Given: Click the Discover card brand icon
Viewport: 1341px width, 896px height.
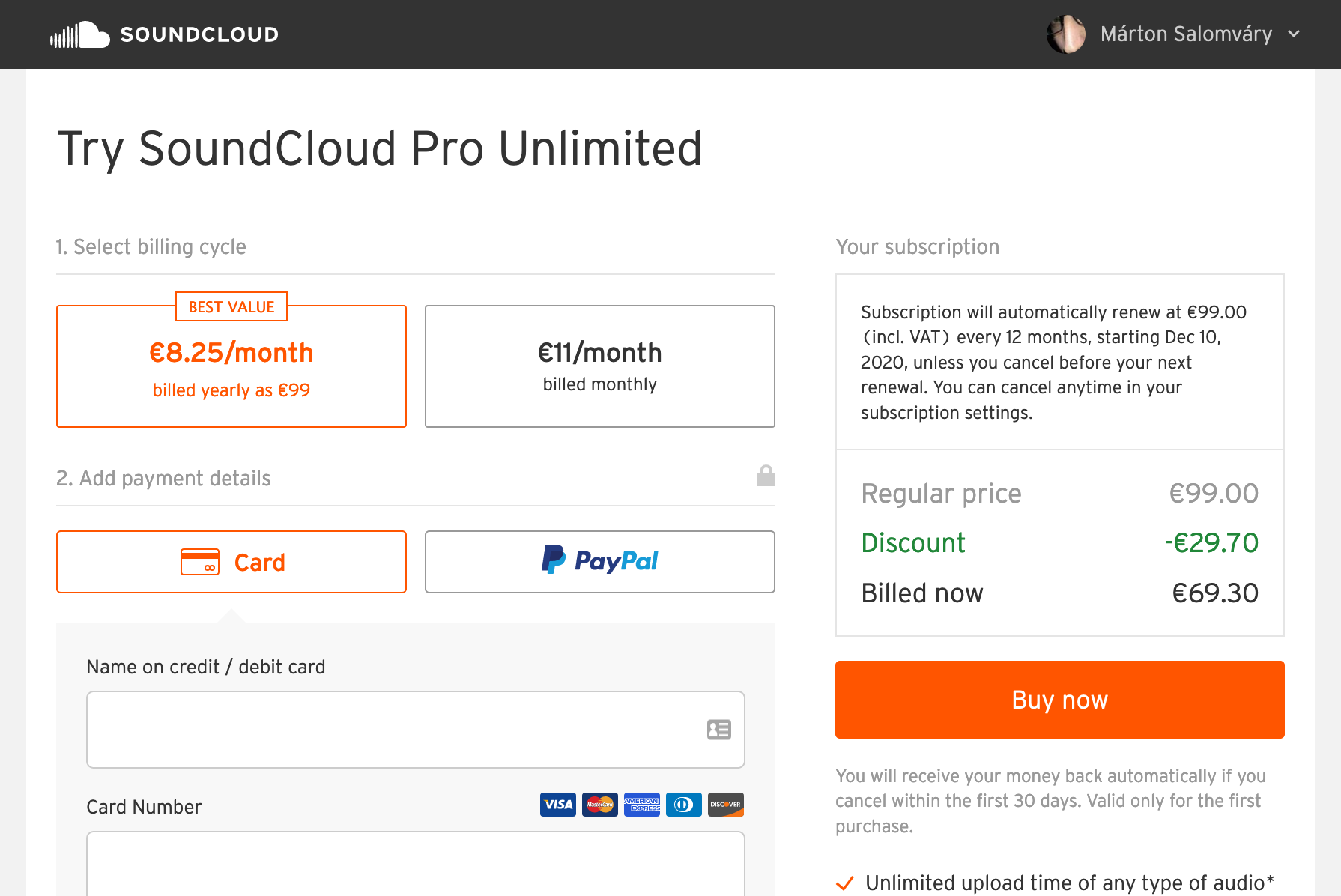Looking at the screenshot, I should [725, 804].
